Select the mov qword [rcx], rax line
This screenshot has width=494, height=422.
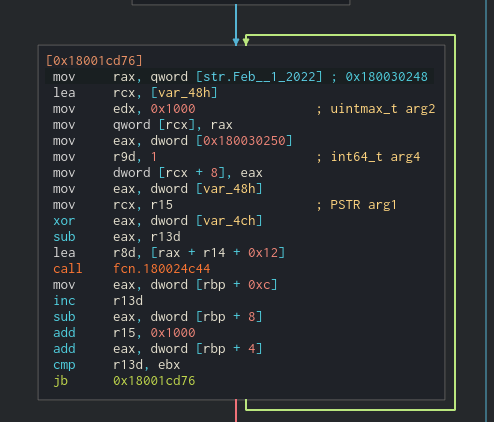coord(143,125)
